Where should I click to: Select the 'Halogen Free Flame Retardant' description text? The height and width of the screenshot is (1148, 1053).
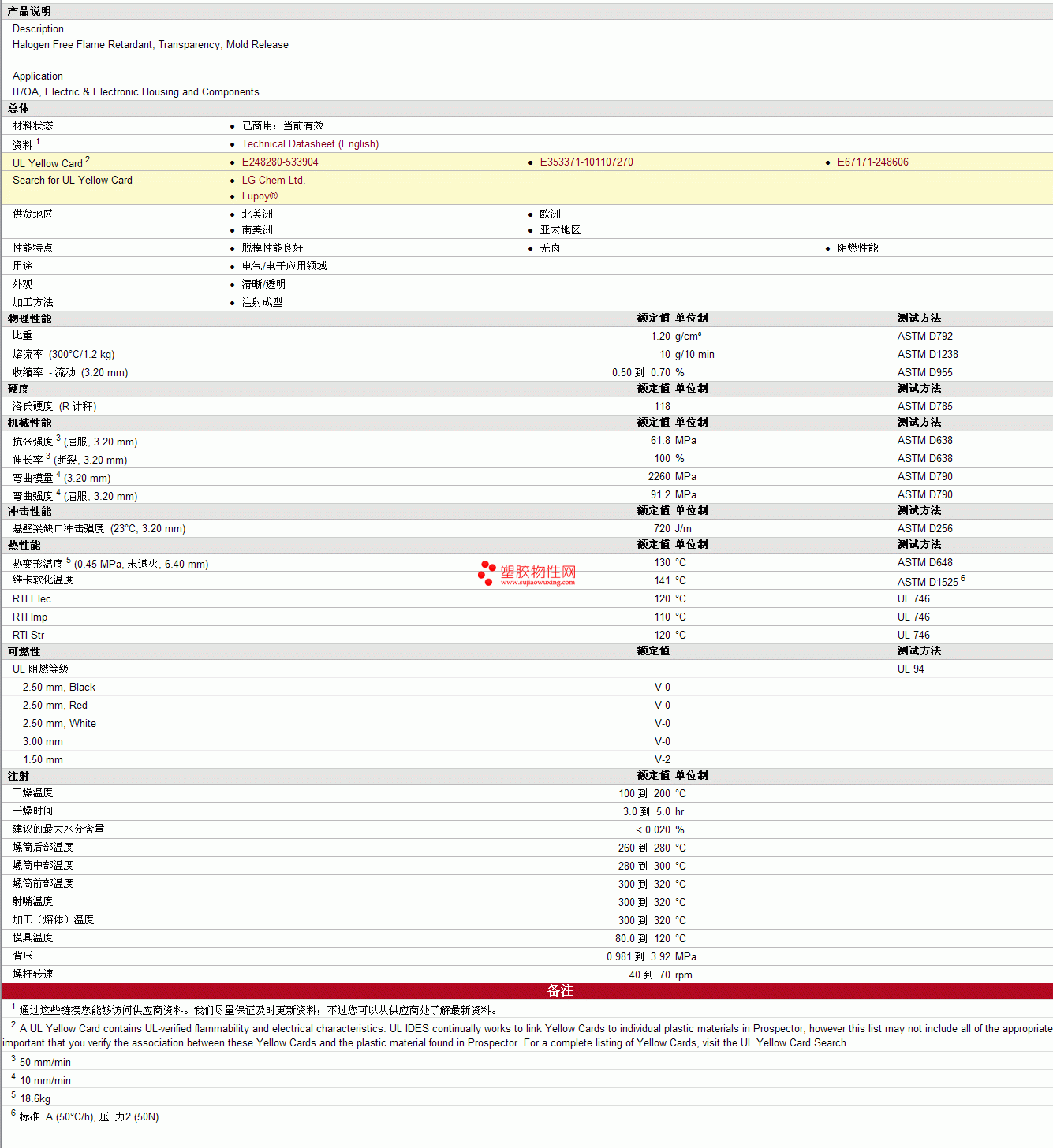83,45
